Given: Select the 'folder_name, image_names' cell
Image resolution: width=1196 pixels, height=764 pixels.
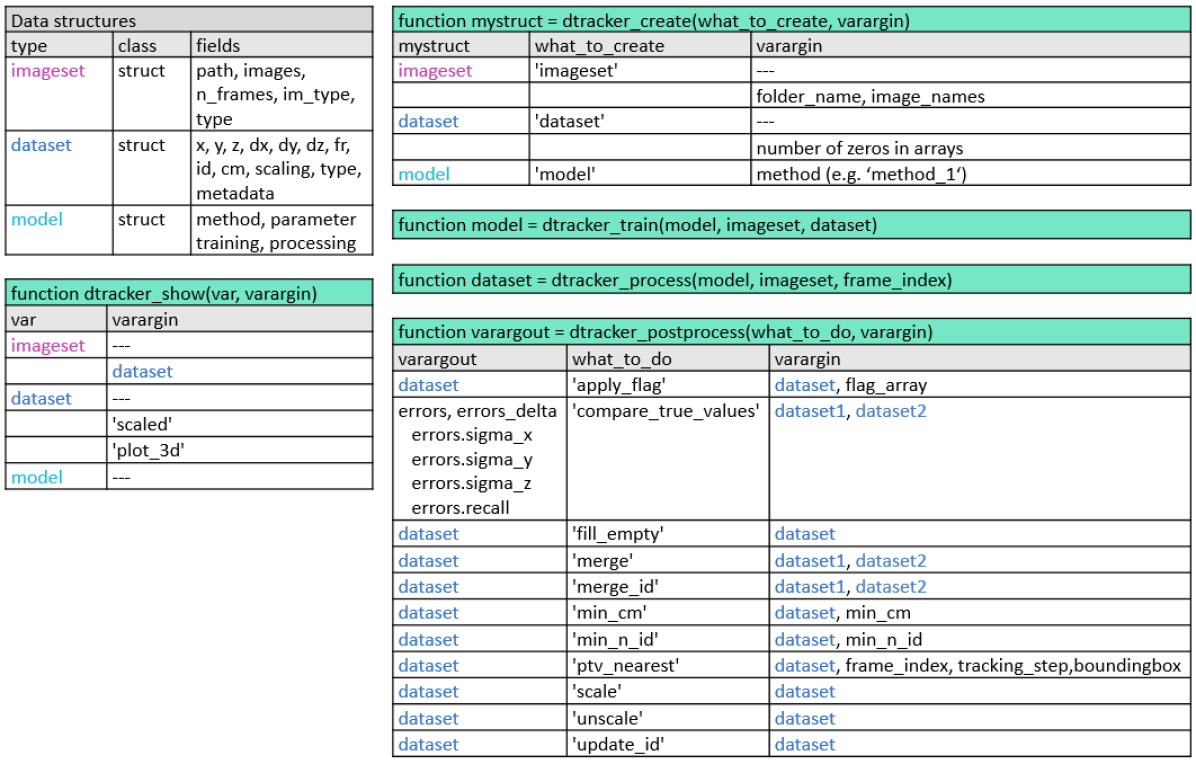Looking at the screenshot, I should (x=970, y=96).
